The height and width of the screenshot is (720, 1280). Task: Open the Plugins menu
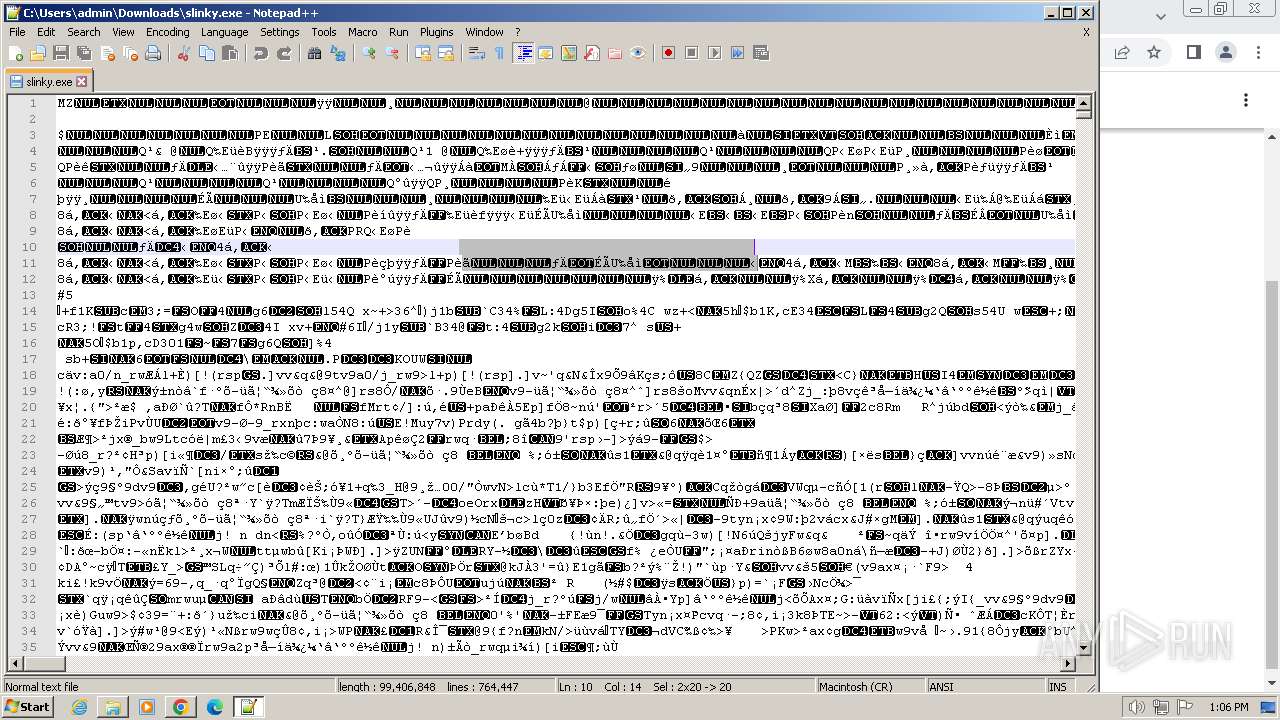(436, 32)
